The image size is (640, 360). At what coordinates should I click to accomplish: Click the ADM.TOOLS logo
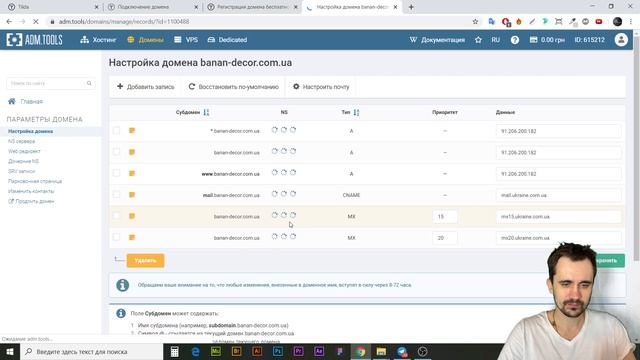coord(34,40)
